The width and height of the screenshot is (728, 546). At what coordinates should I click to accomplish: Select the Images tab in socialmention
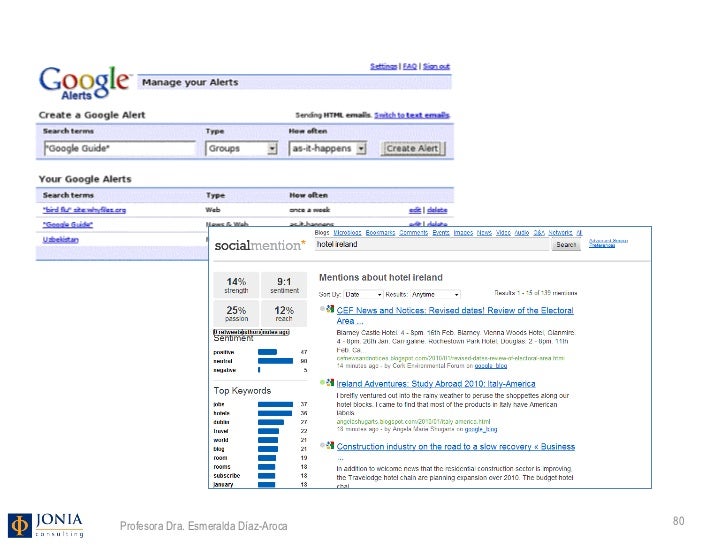tap(463, 233)
